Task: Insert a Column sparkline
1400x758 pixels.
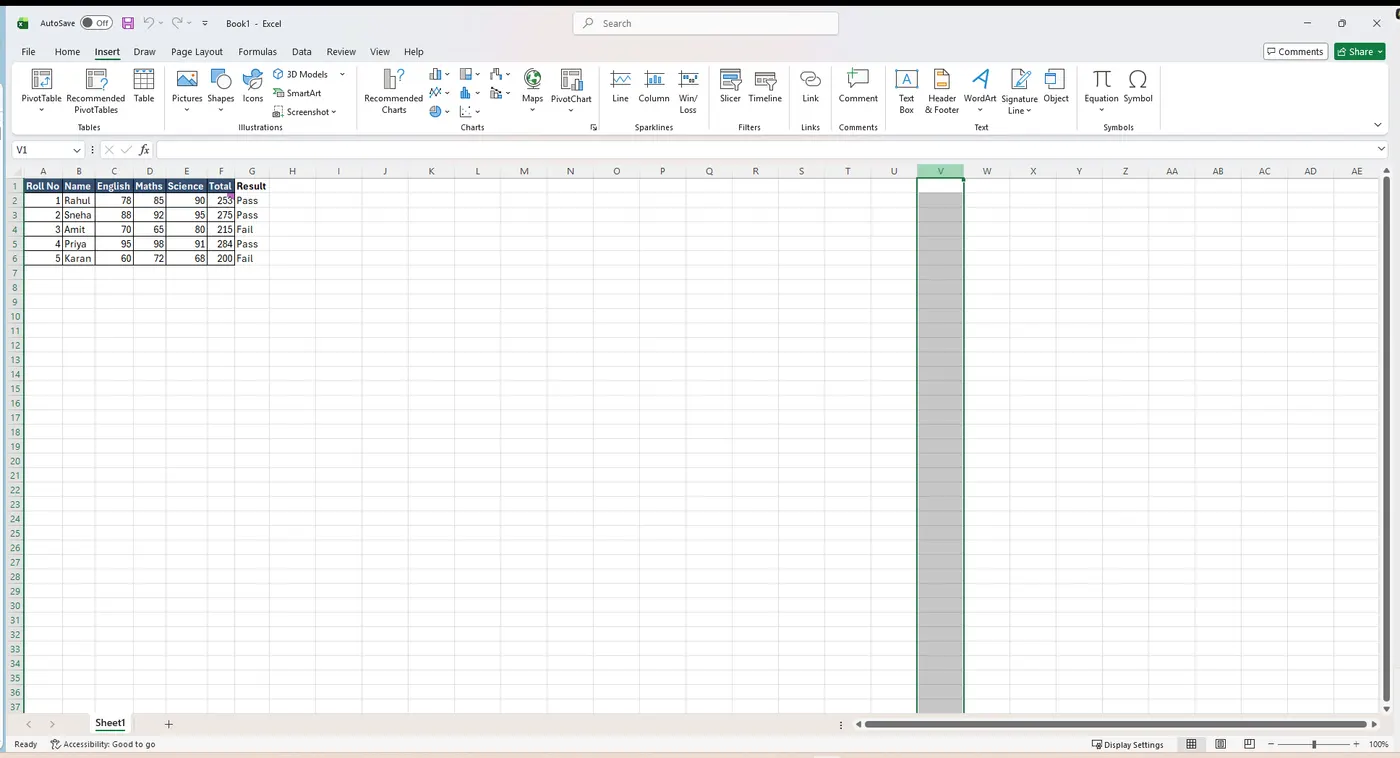Action: pos(654,86)
